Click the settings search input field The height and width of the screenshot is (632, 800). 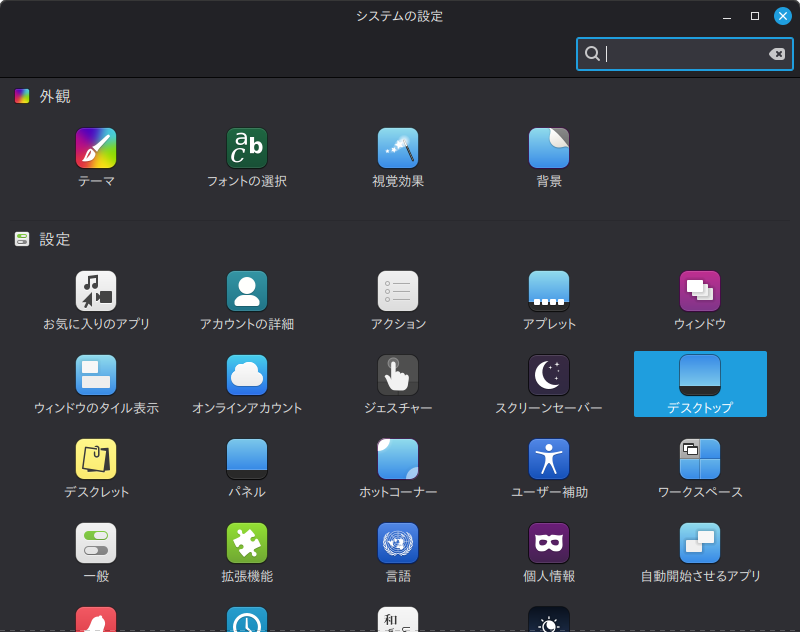coord(680,54)
